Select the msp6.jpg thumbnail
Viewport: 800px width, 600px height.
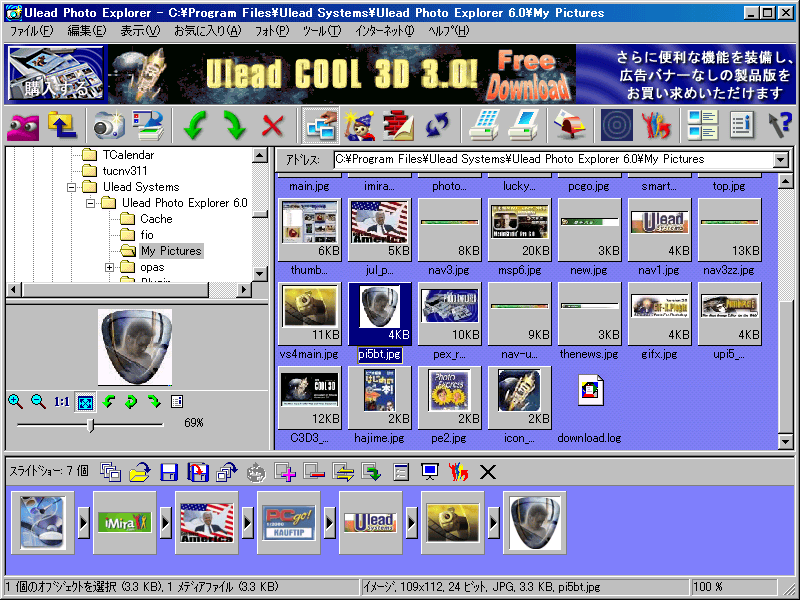[x=520, y=229]
